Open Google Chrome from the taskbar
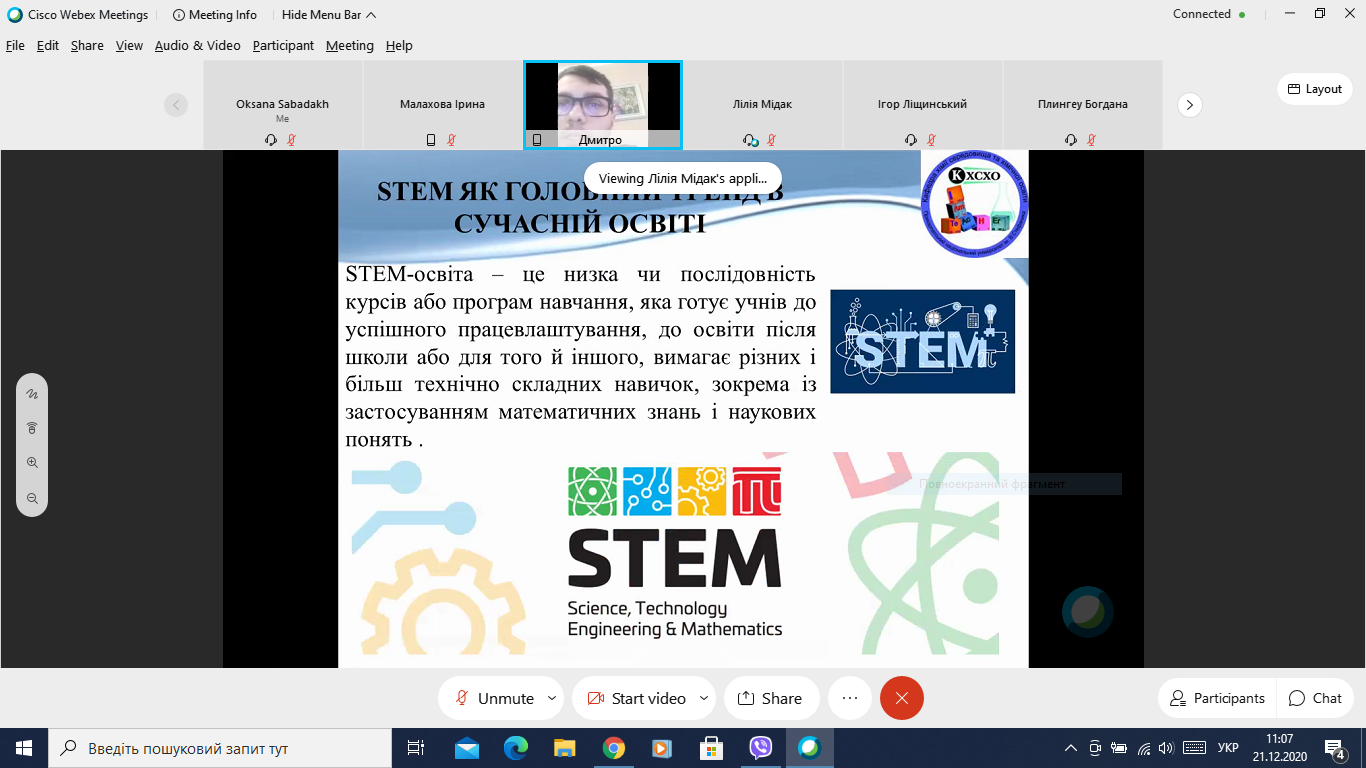This screenshot has width=1366, height=768. click(613, 748)
